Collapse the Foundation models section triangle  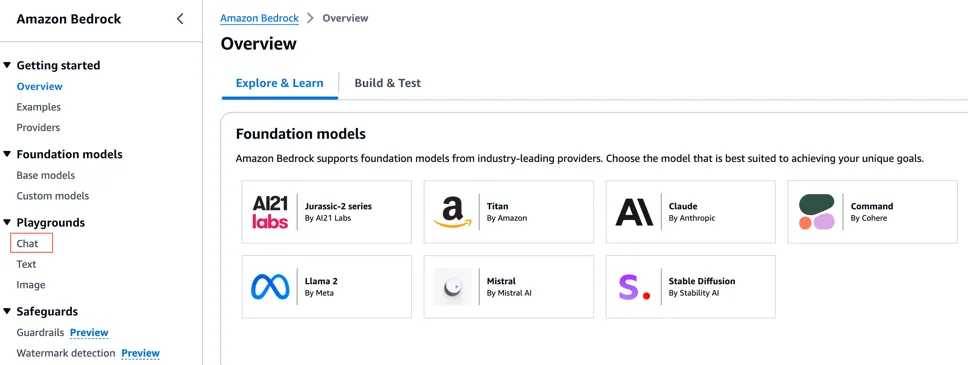click(x=7, y=154)
